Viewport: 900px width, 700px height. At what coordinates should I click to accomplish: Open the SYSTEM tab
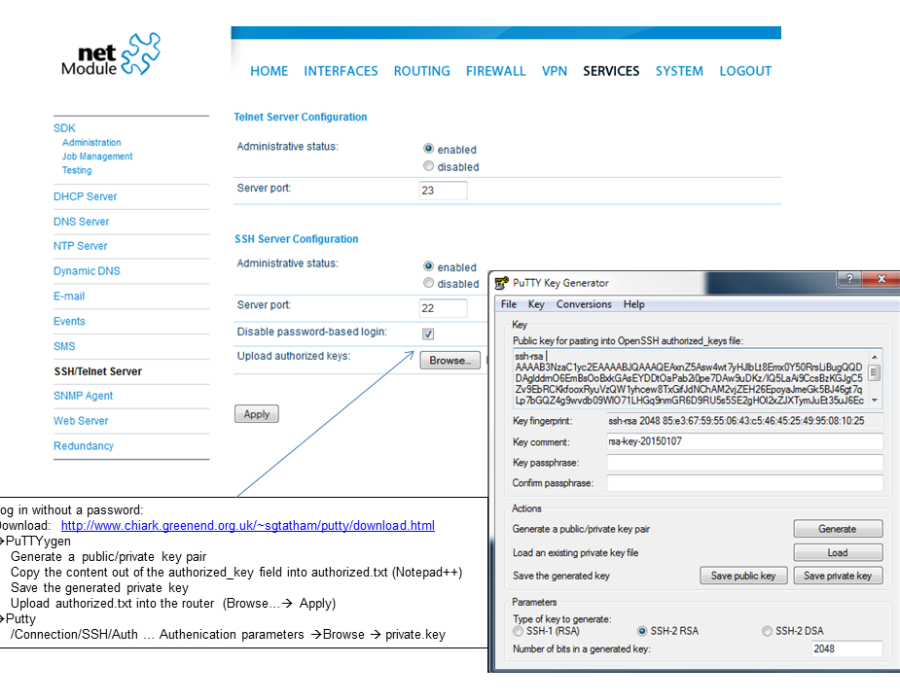[680, 71]
